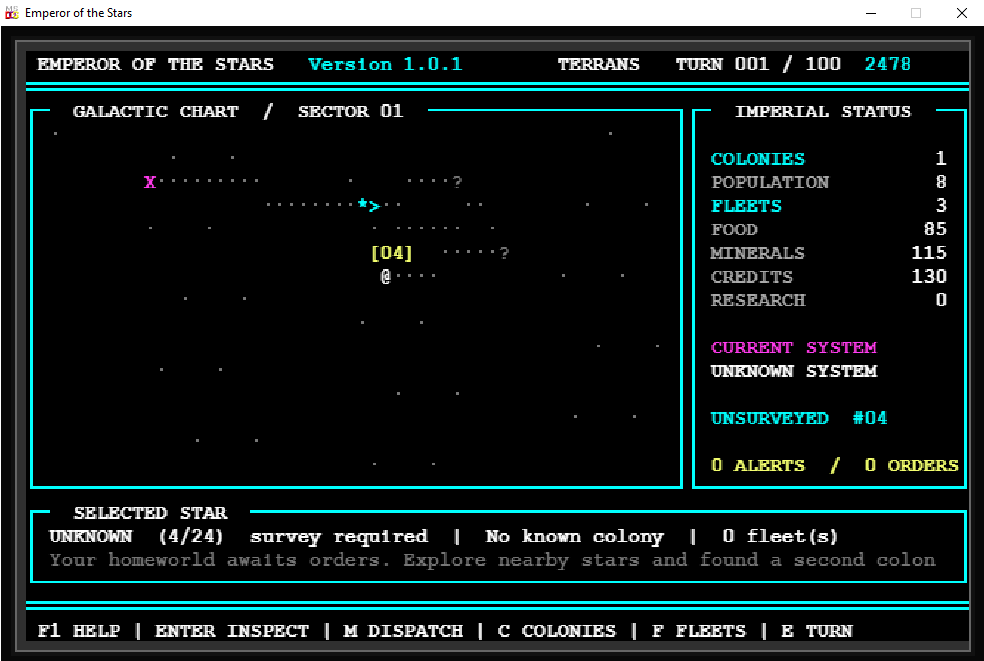Click SELECTED STAR panel title
Screen dimensions: 984x661
point(150,513)
